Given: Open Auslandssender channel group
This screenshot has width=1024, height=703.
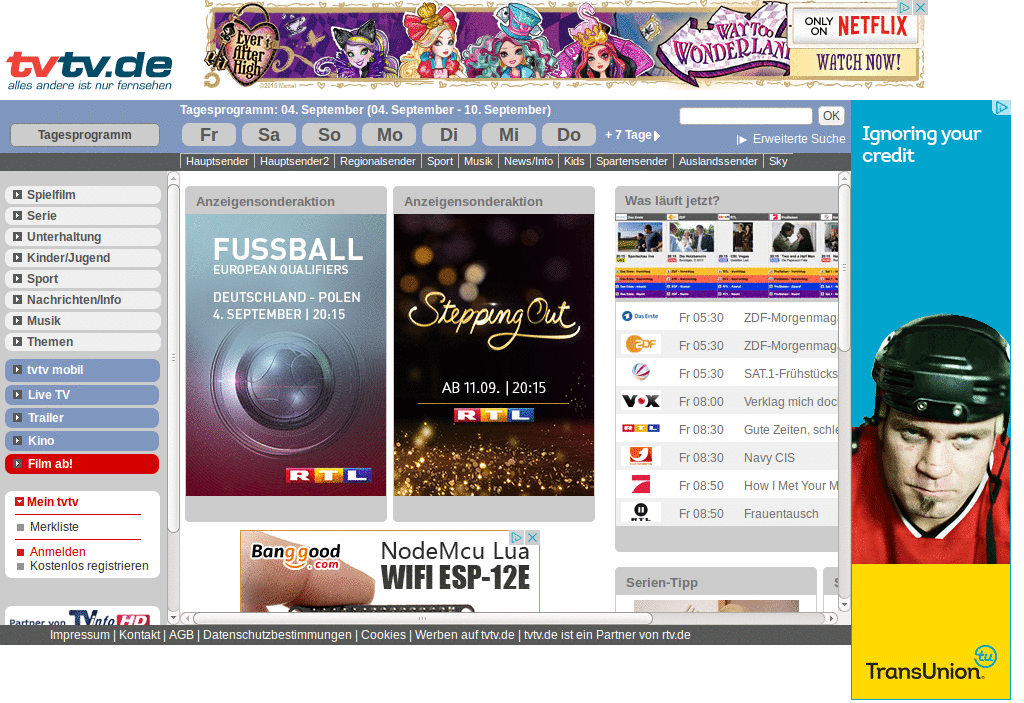Looking at the screenshot, I should pos(718,161).
